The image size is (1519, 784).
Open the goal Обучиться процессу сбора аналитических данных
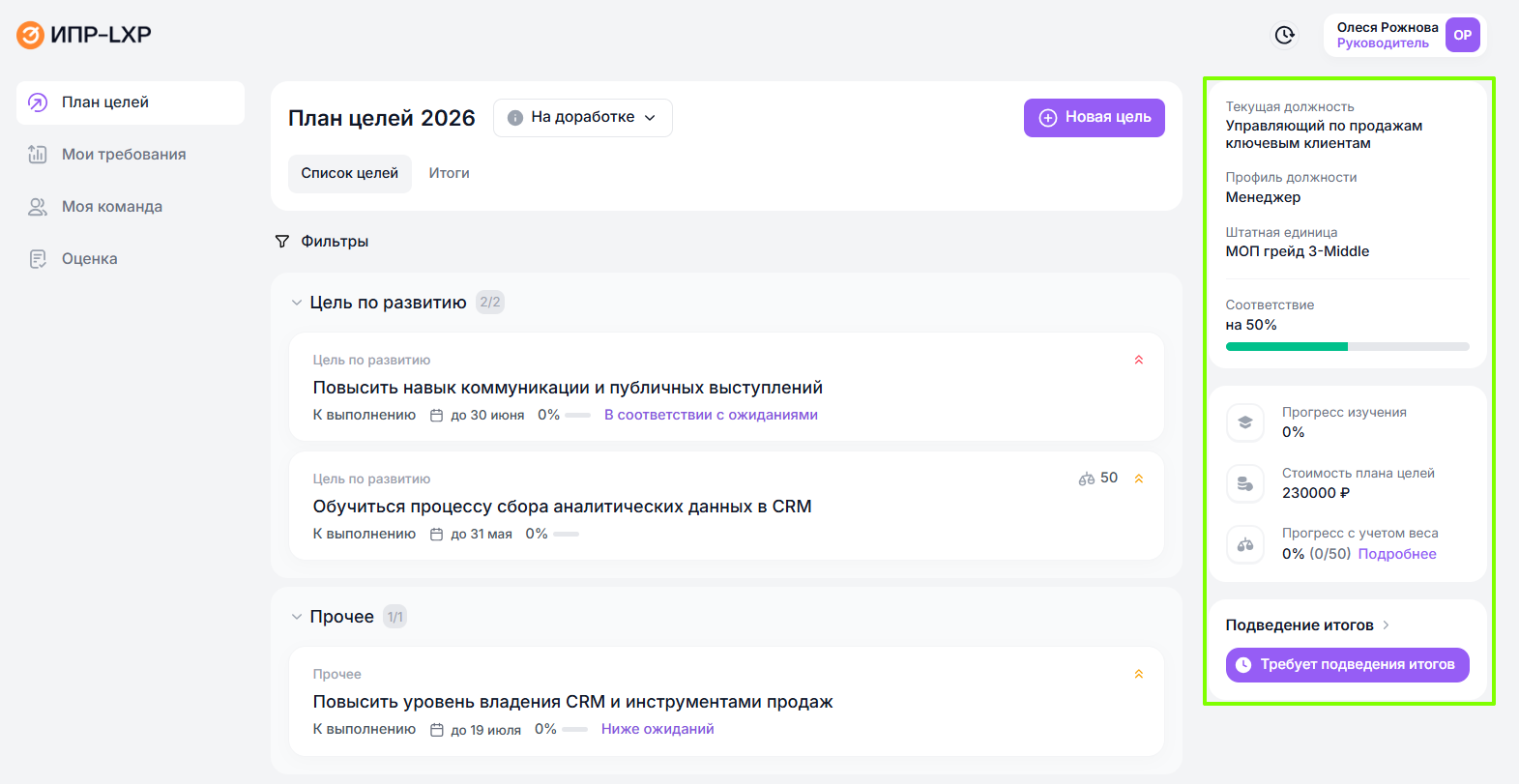tap(562, 507)
